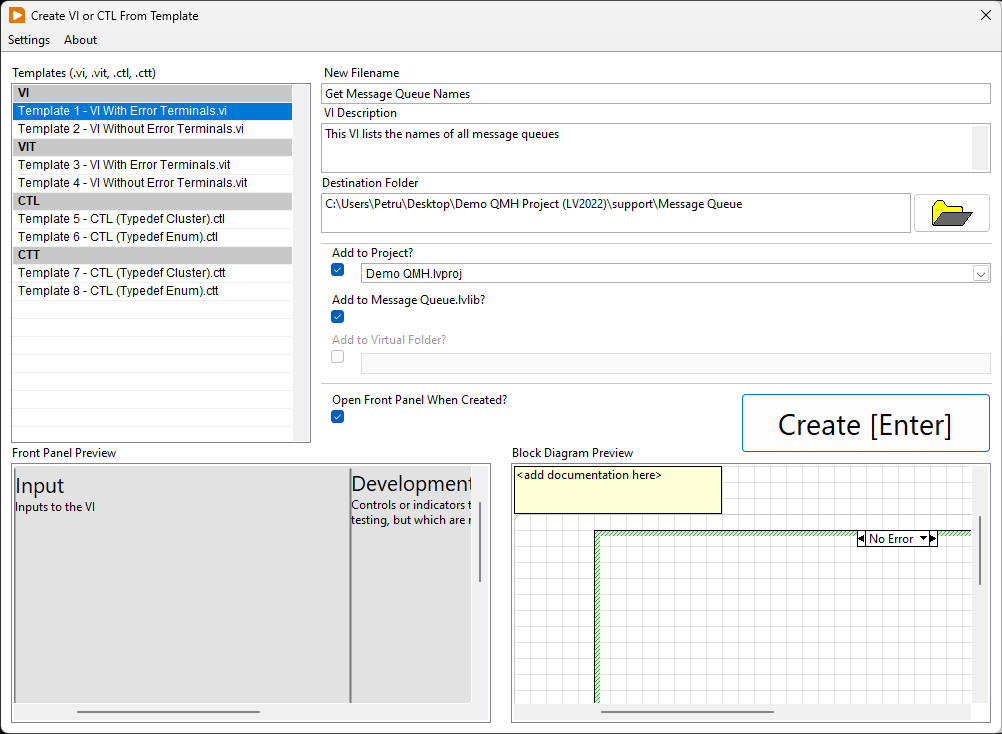The image size is (1002, 734).
Task: Click the New Filename input field
Action: point(655,93)
